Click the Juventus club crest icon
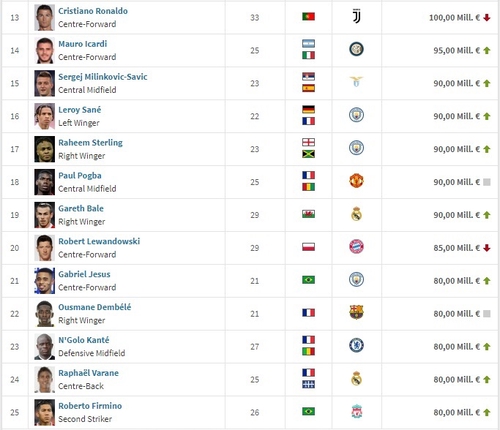 tap(356, 16)
